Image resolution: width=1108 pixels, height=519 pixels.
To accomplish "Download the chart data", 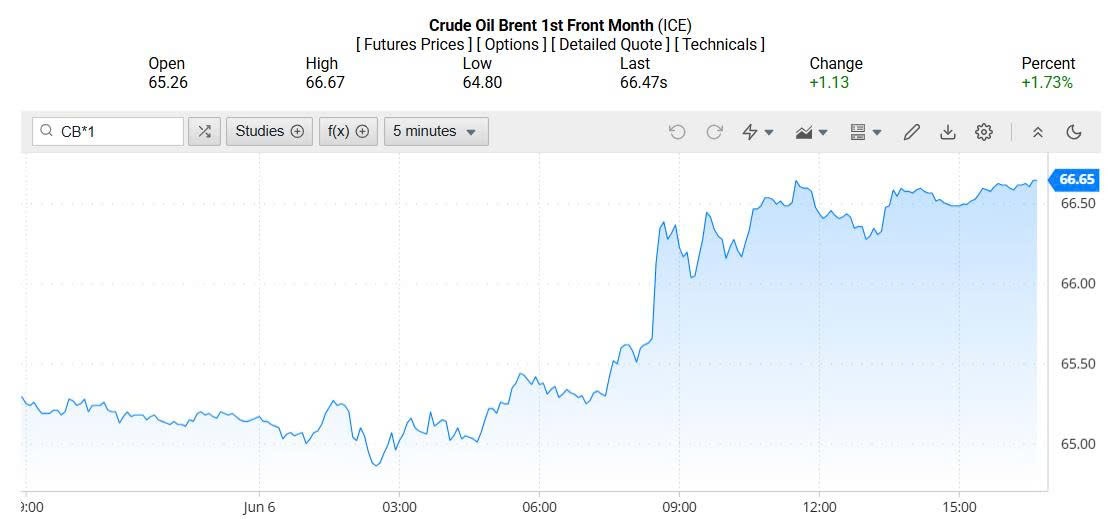I will coord(948,131).
